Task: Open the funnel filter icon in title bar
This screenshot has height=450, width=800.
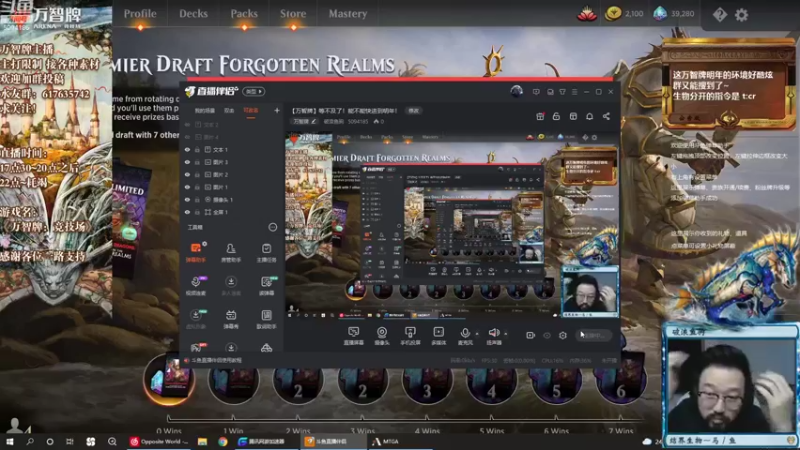Action: [x=562, y=92]
